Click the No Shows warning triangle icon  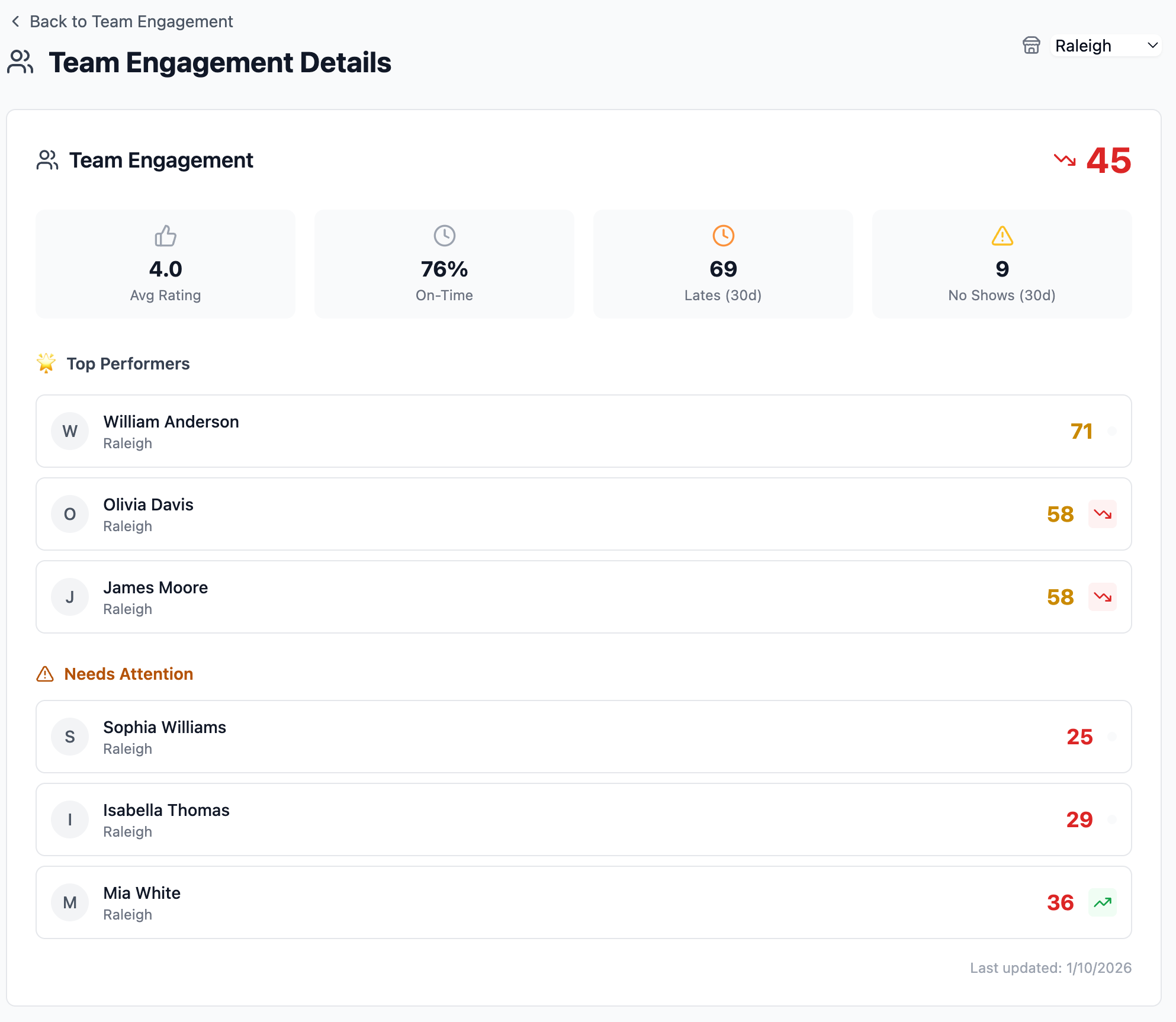click(x=1002, y=236)
